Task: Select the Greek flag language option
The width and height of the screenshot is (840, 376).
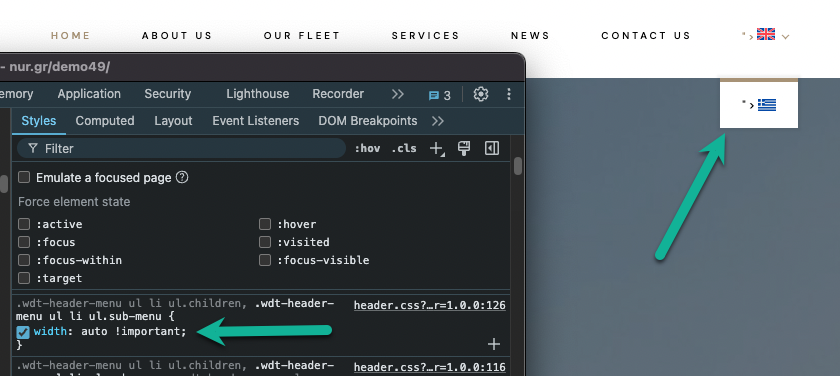Action: click(767, 105)
